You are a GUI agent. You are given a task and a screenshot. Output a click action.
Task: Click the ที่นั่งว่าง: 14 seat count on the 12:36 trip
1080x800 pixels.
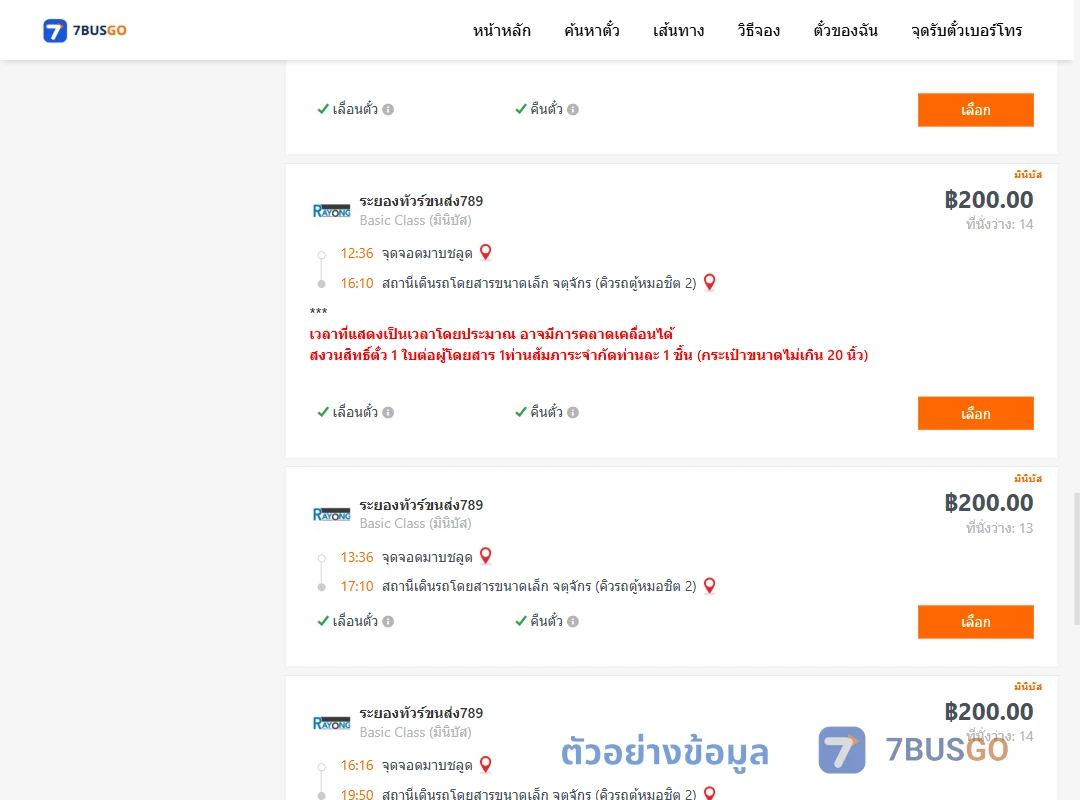pos(999,224)
